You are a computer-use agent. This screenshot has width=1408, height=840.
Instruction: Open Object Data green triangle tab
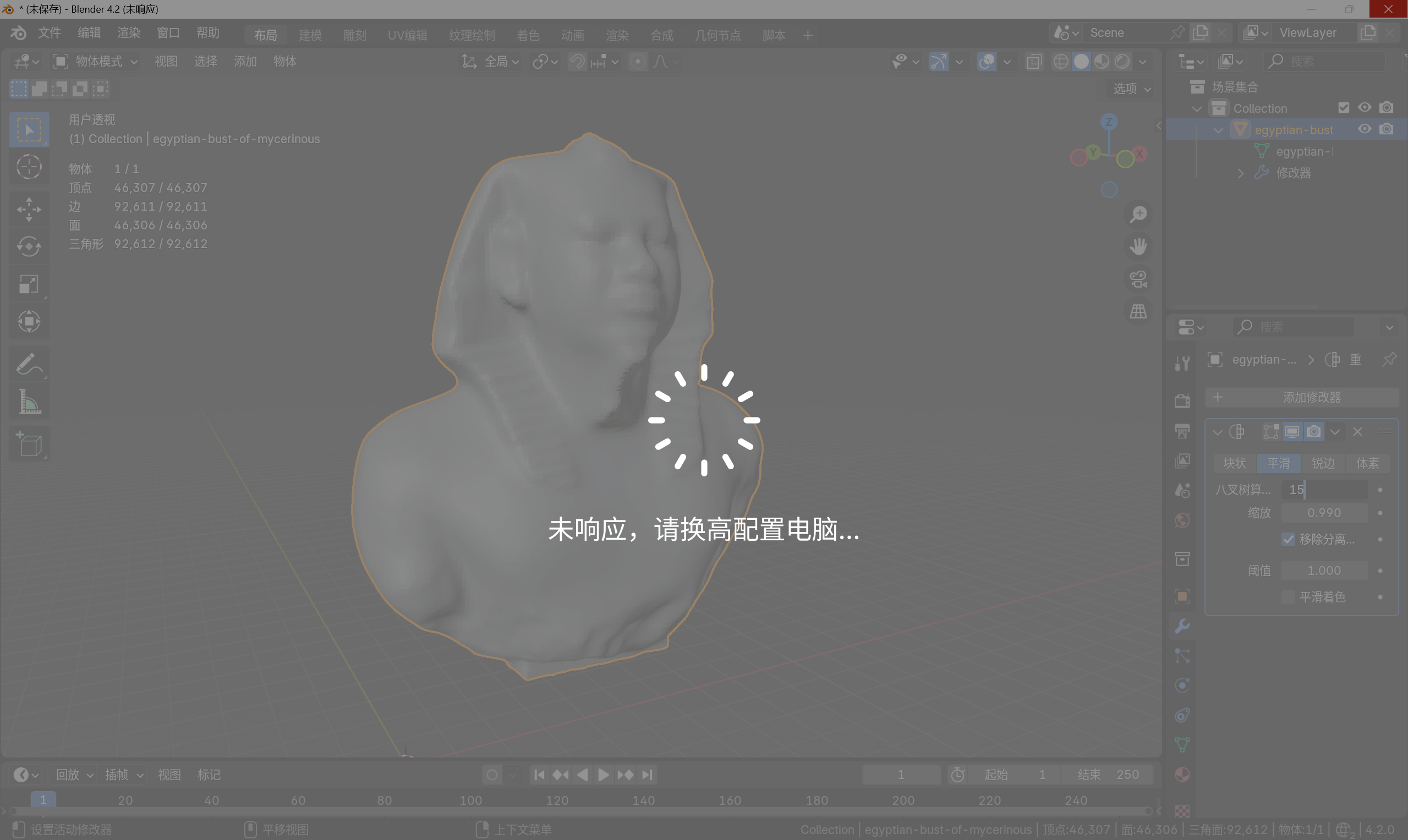point(1182,745)
